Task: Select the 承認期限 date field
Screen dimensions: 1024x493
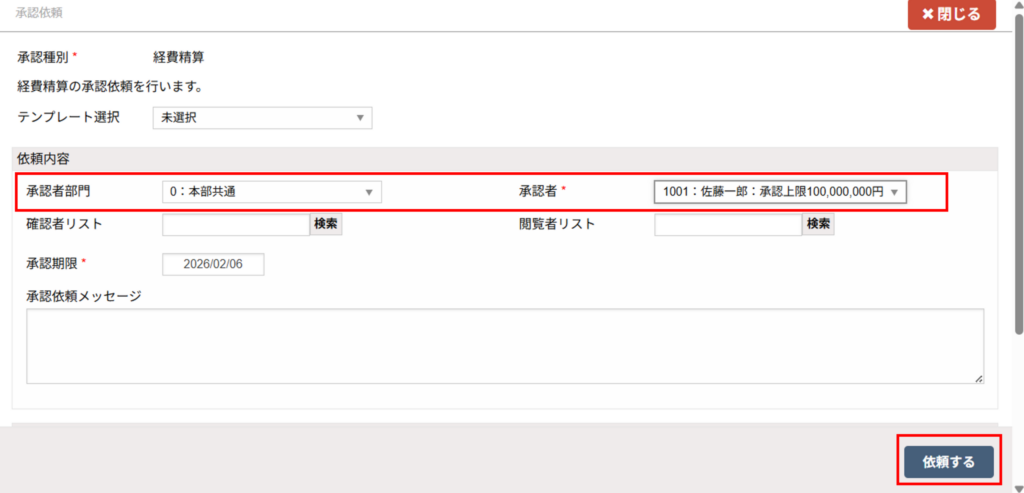Action: (213, 264)
